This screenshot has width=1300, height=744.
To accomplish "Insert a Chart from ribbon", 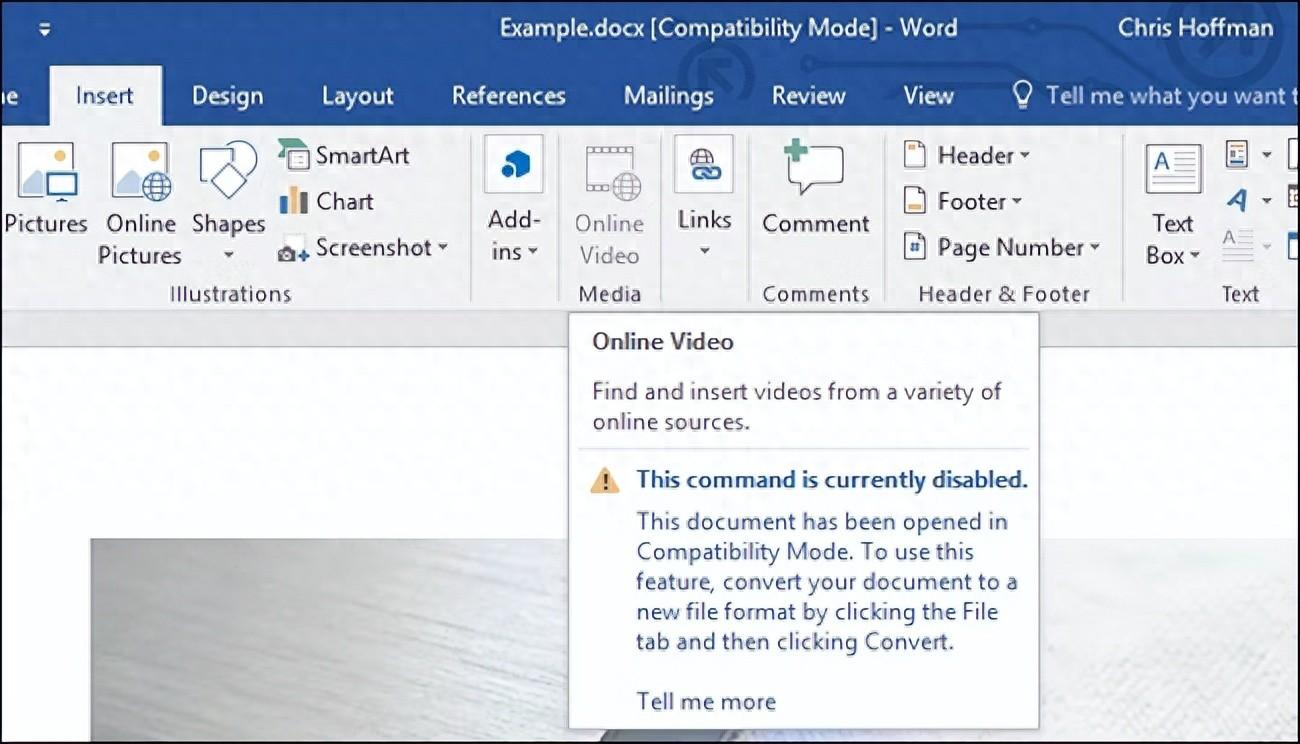I will click(x=328, y=201).
